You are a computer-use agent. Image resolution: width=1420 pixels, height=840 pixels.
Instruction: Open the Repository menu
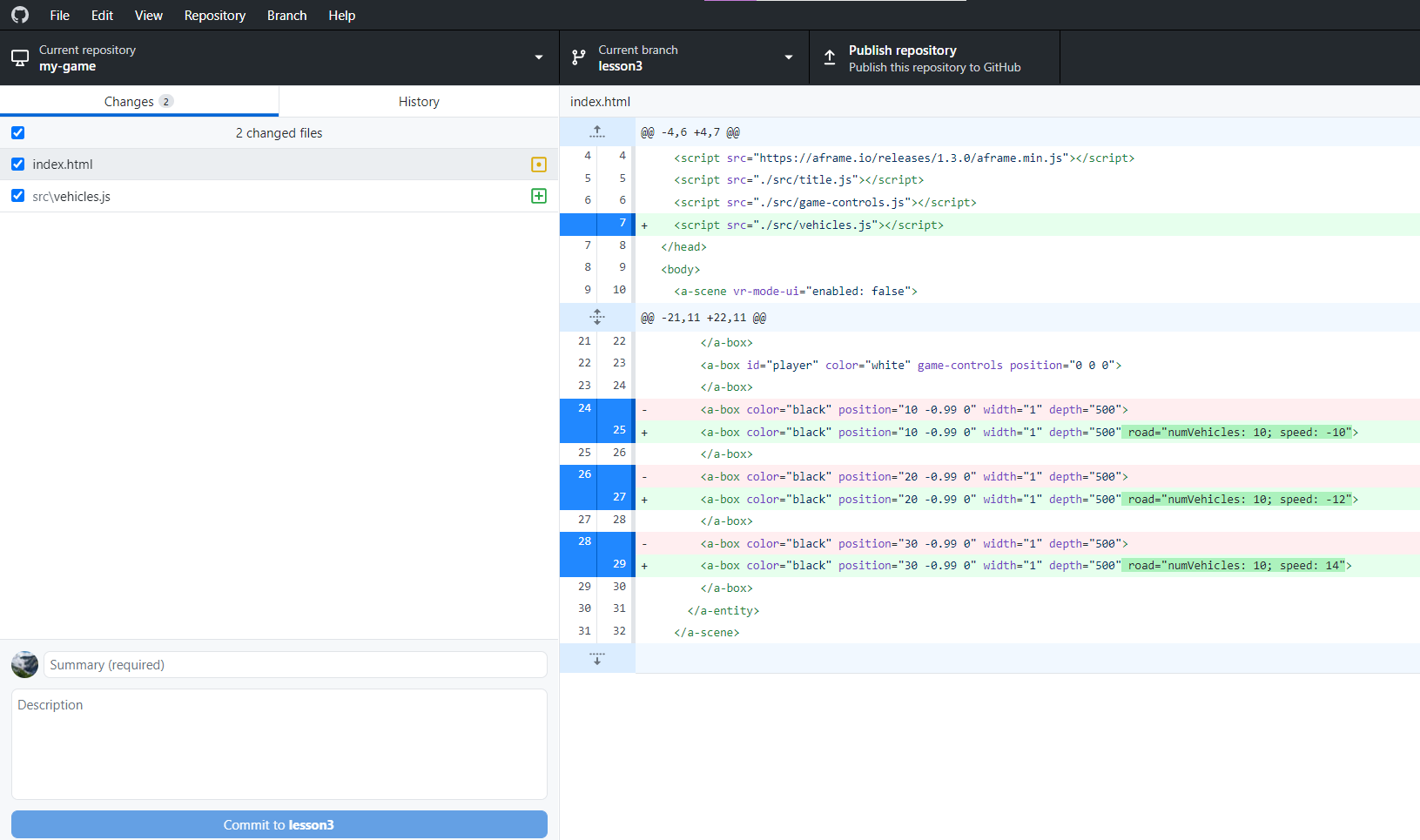point(215,15)
